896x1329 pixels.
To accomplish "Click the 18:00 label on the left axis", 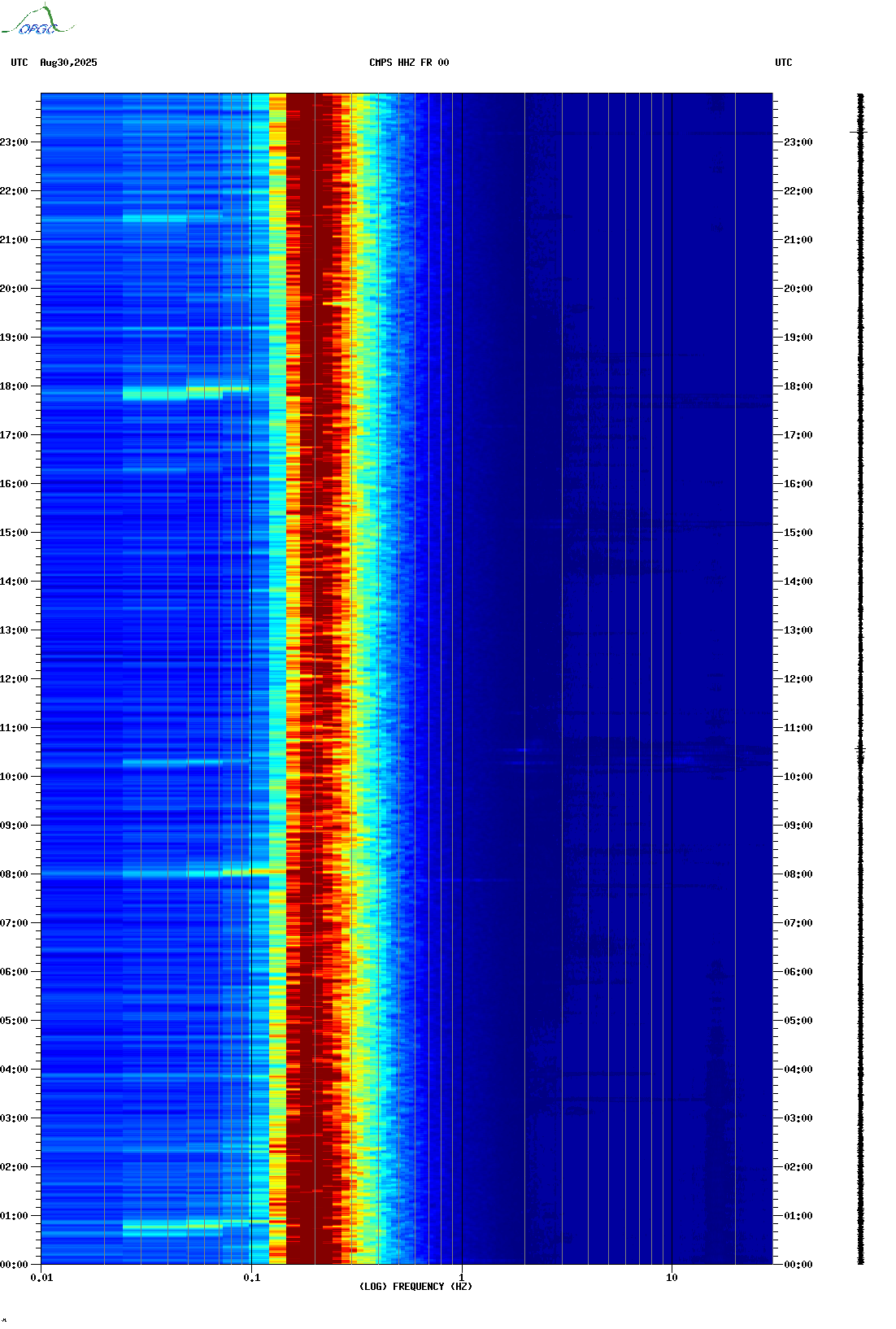I will (x=14, y=386).
